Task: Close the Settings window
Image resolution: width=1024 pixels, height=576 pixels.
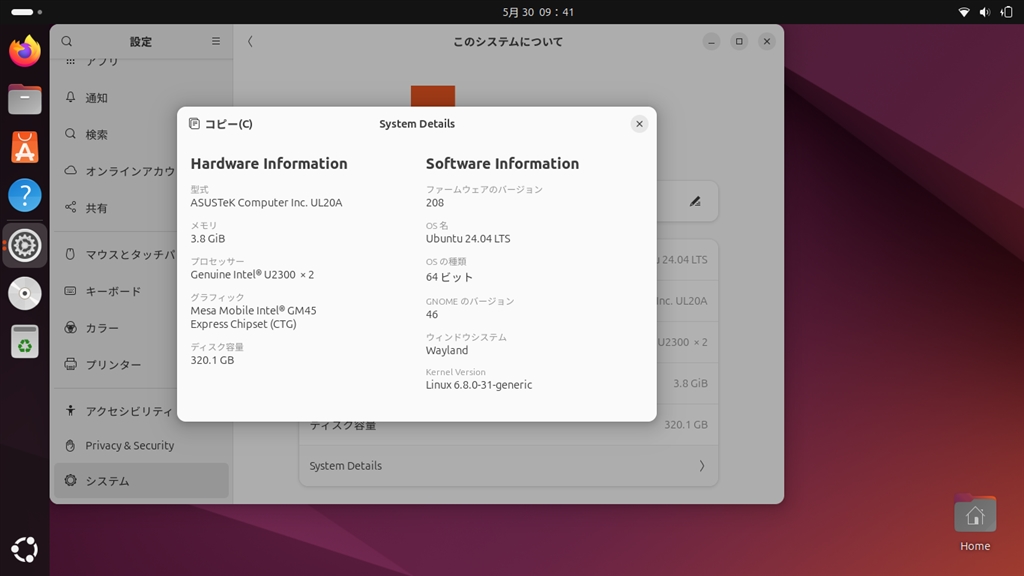Action: 767,41
